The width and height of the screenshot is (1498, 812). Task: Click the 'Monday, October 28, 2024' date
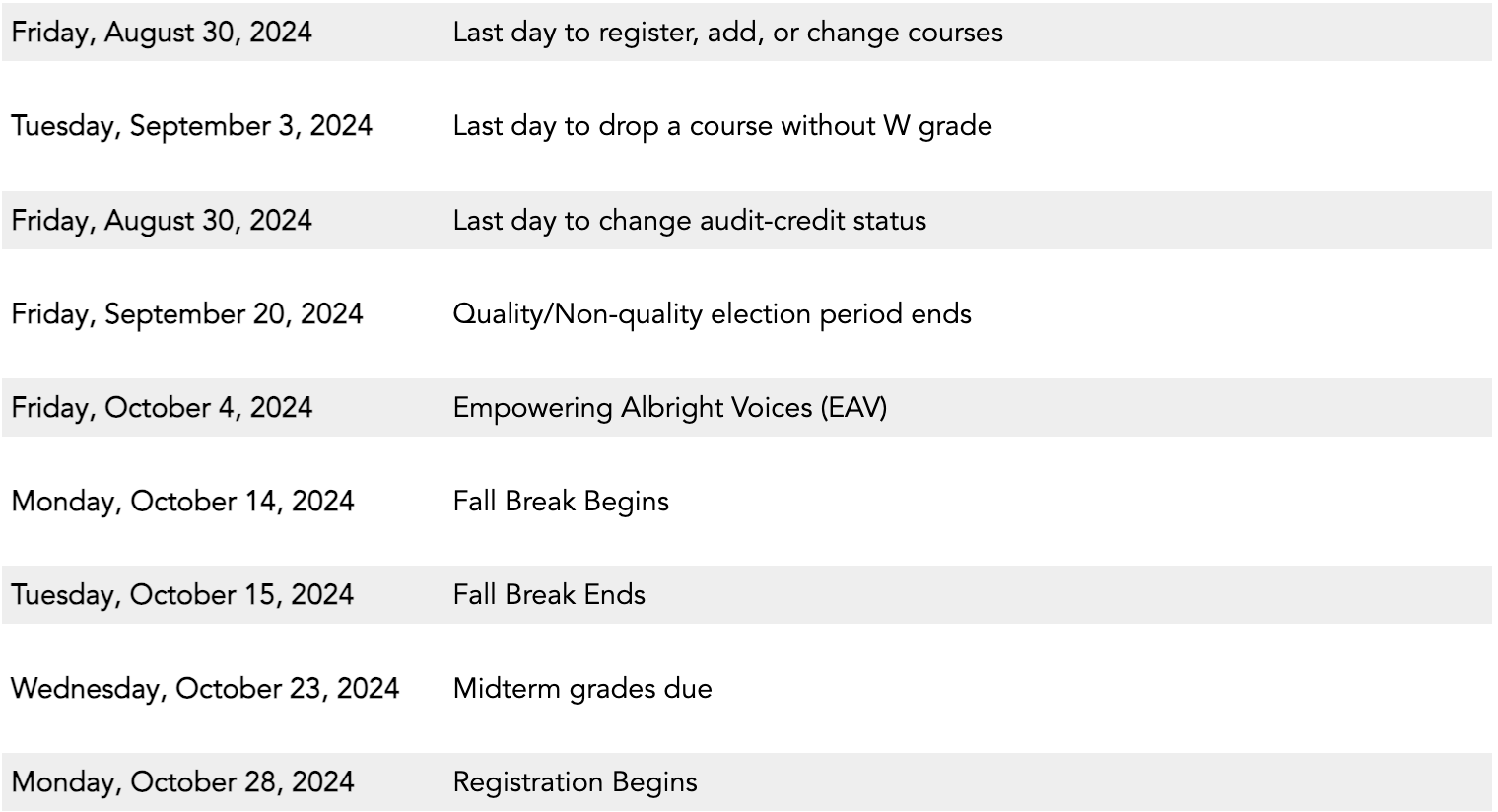click(x=182, y=782)
